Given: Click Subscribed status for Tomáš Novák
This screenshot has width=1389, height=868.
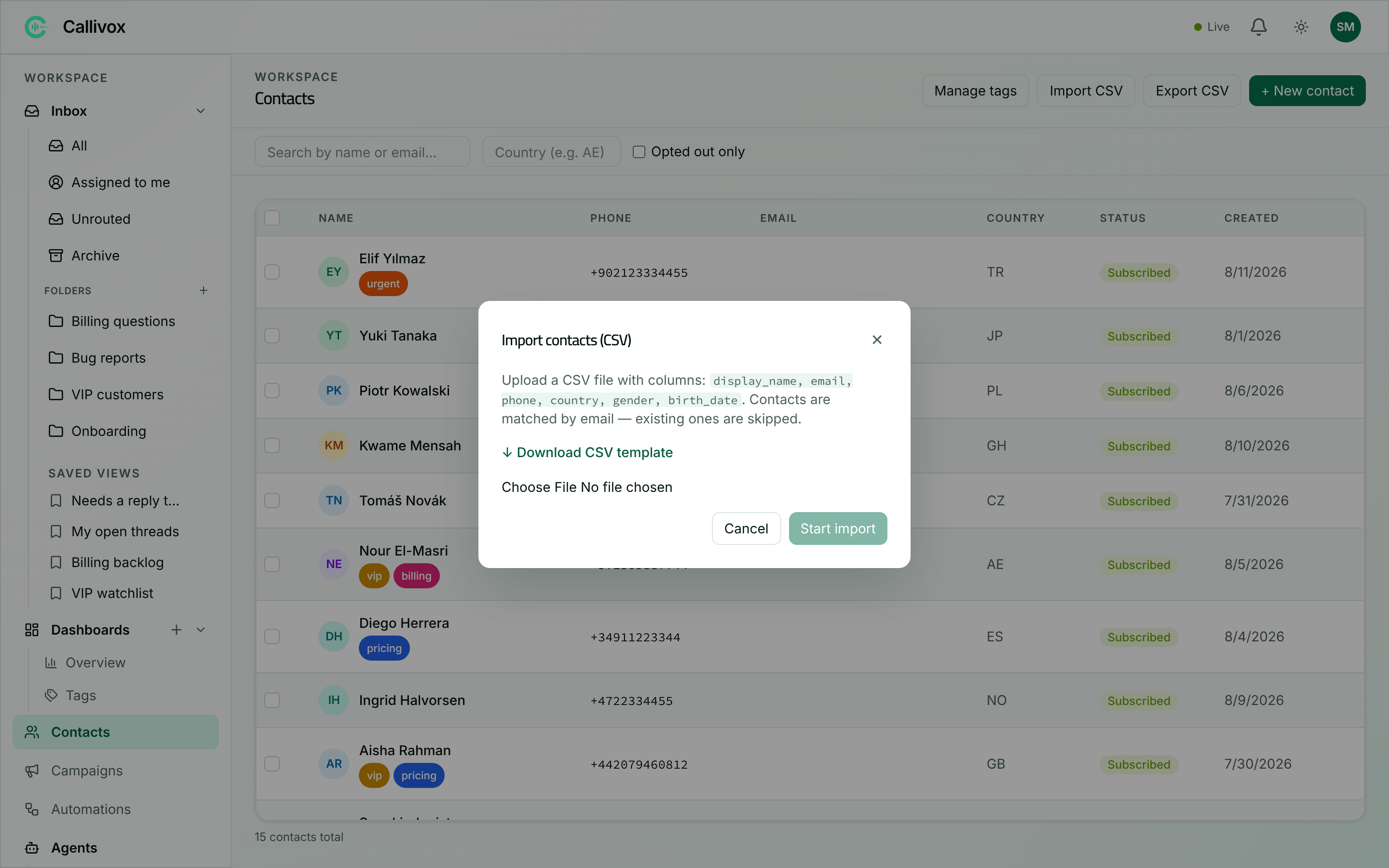Looking at the screenshot, I should tap(1138, 501).
